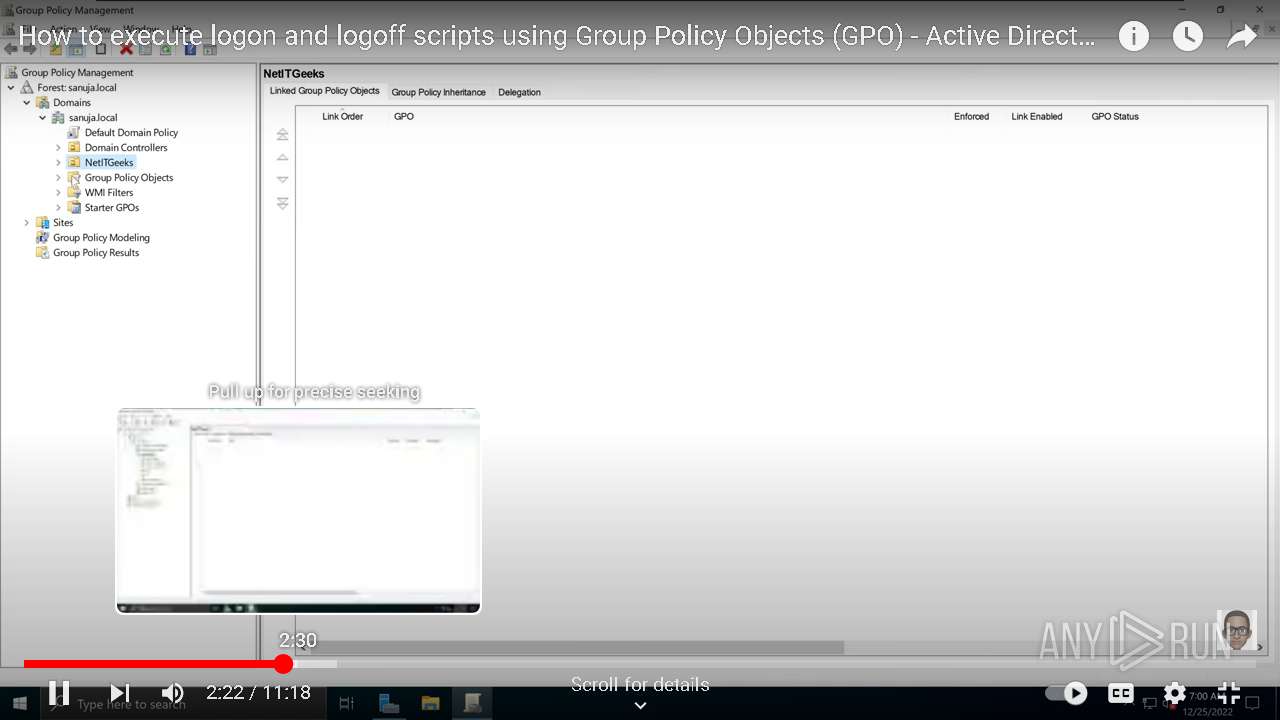The width and height of the screenshot is (1280, 720).
Task: Expand Domain Controllers node
Action: 58,147
